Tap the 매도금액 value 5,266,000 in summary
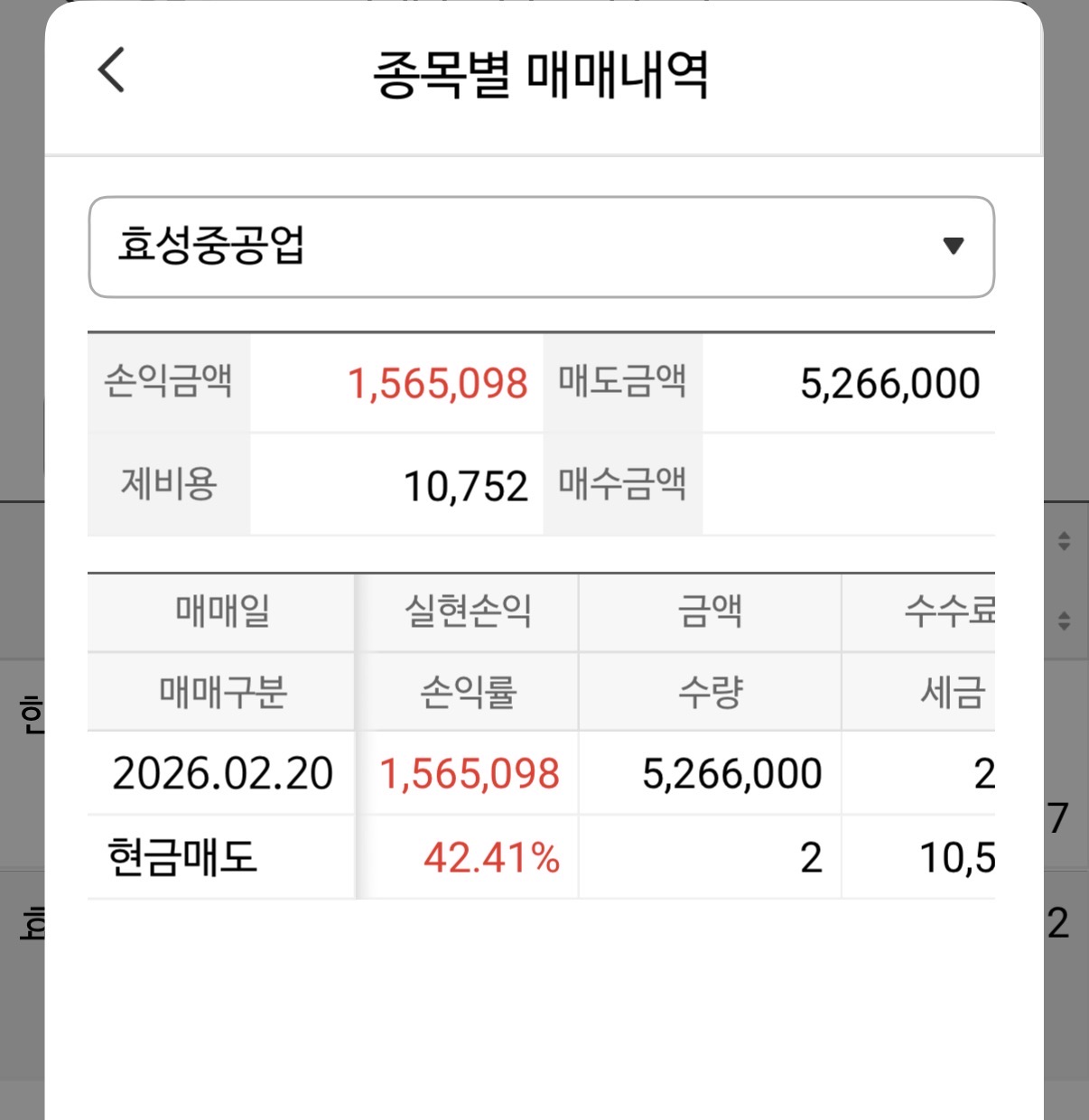Image resolution: width=1089 pixels, height=1120 pixels. (889, 384)
